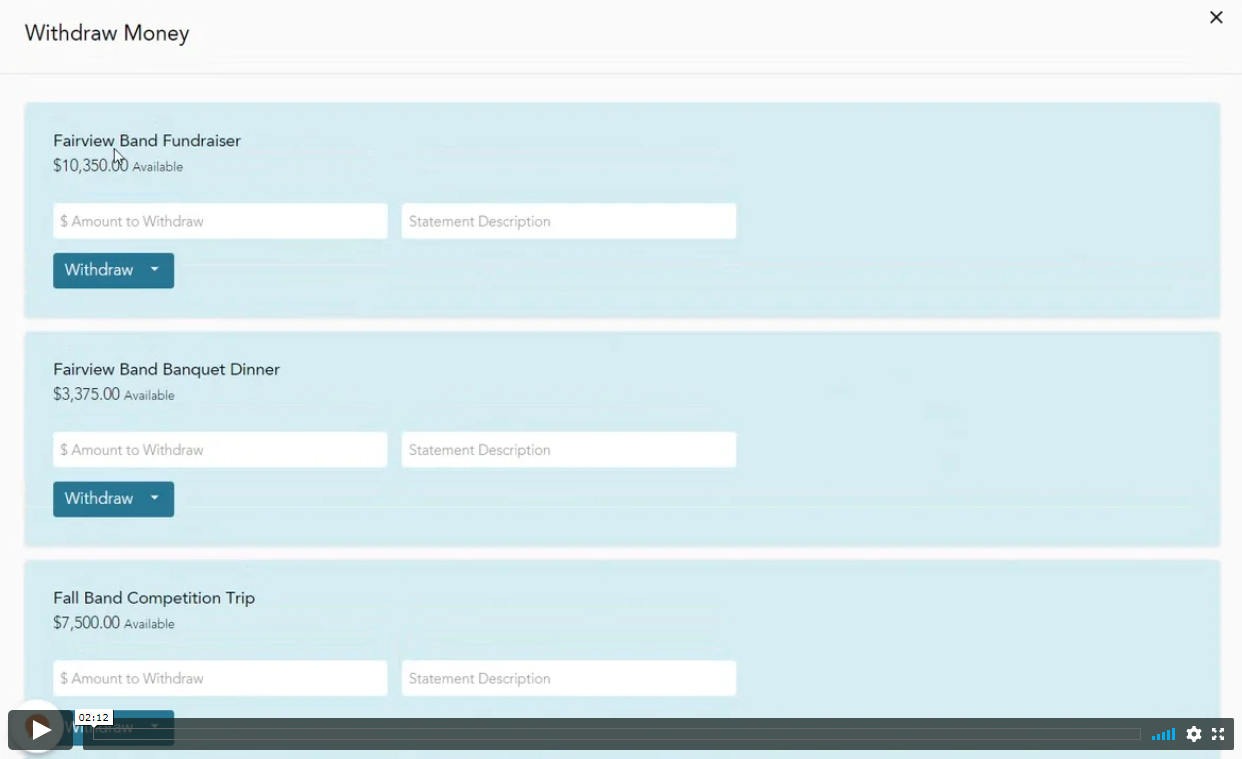Expand Withdraw dropdown arrow for Fairview Band Fundraiser

pos(155,270)
